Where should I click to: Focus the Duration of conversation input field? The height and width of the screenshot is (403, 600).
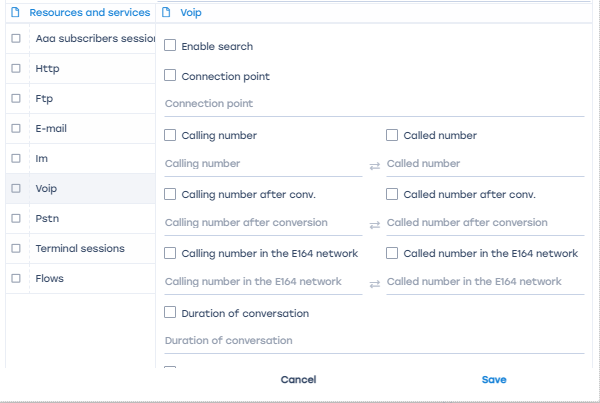click(x=374, y=341)
